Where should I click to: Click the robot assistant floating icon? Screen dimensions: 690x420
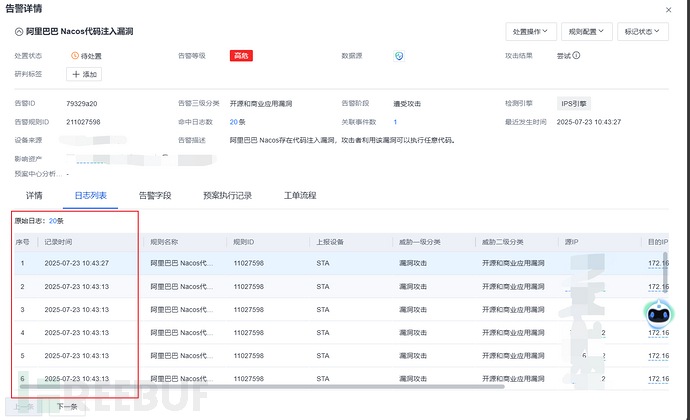(x=657, y=314)
